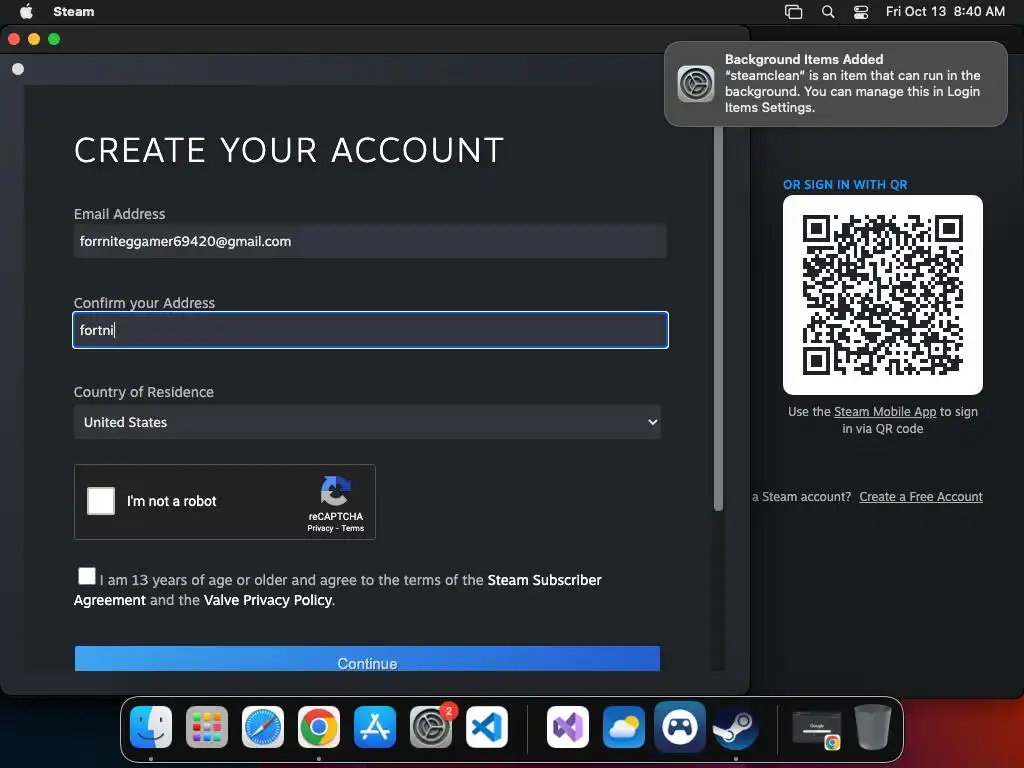Open the game controller app in dock
The image size is (1024, 768).
(x=679, y=727)
